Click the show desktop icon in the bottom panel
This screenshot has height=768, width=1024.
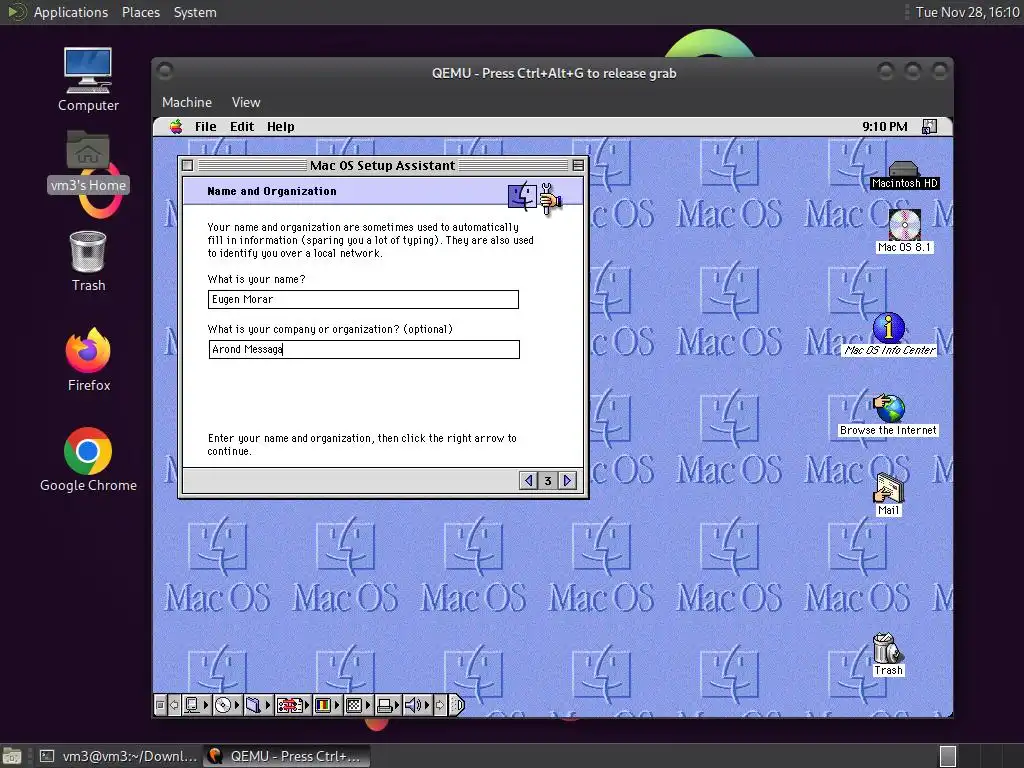[12, 756]
